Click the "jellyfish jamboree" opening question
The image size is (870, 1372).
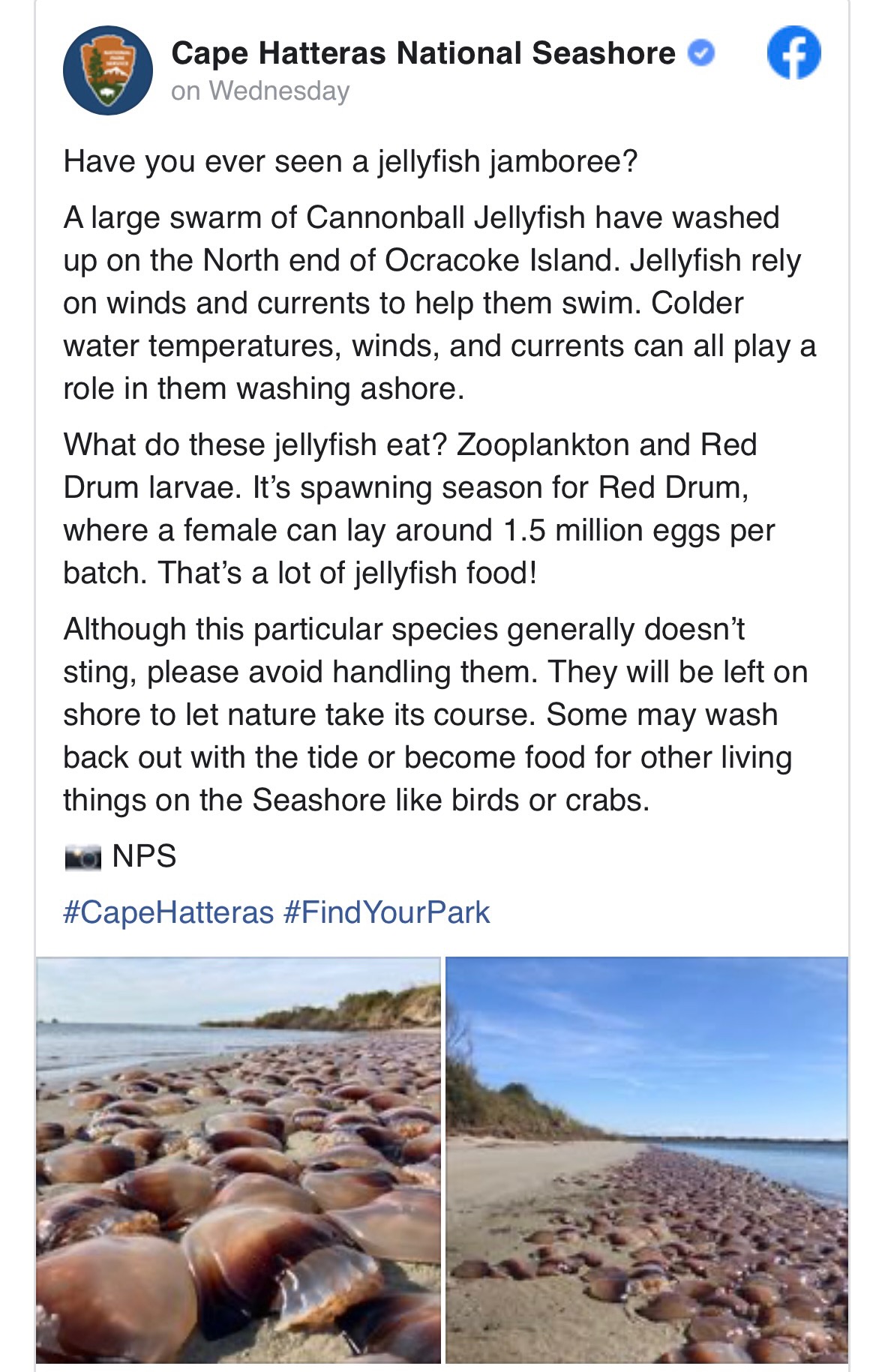(350, 161)
